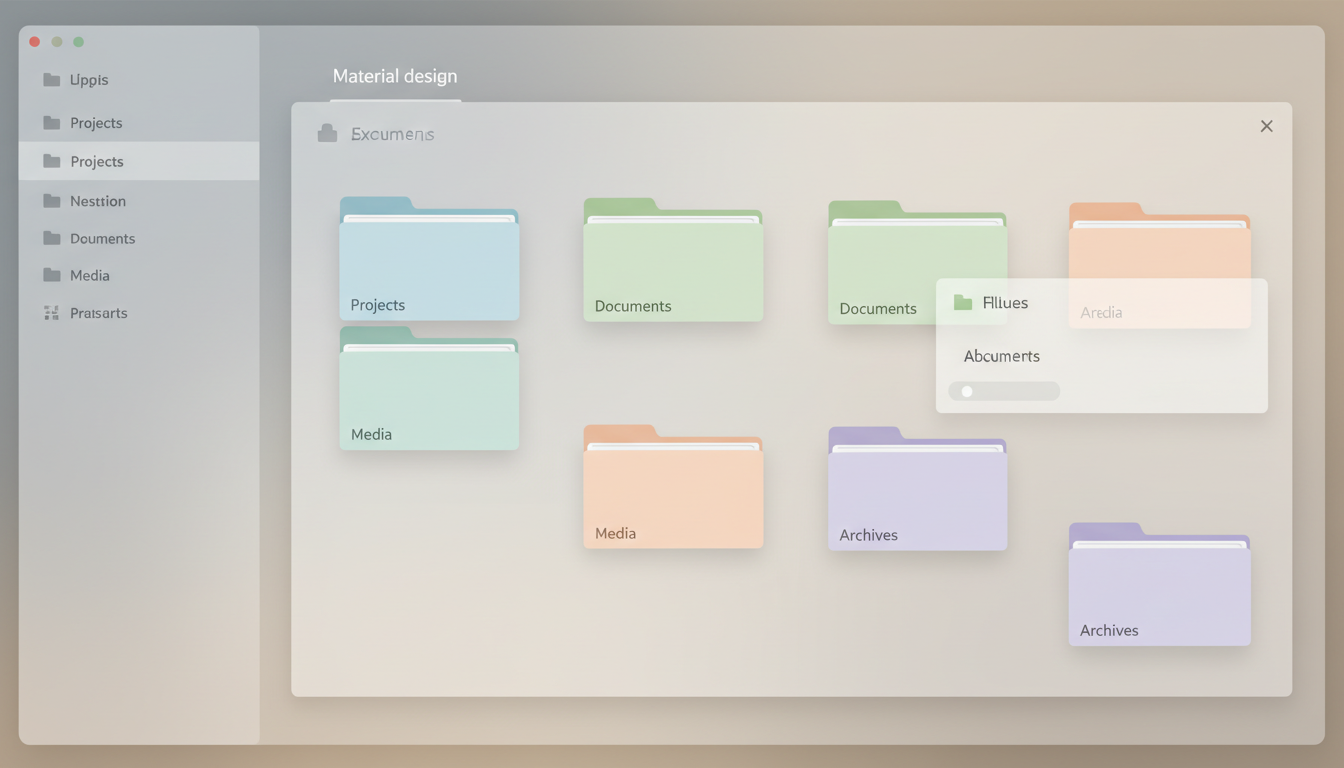Click the green traffic-light button
Viewport: 1344px width, 768px height.
tap(78, 41)
